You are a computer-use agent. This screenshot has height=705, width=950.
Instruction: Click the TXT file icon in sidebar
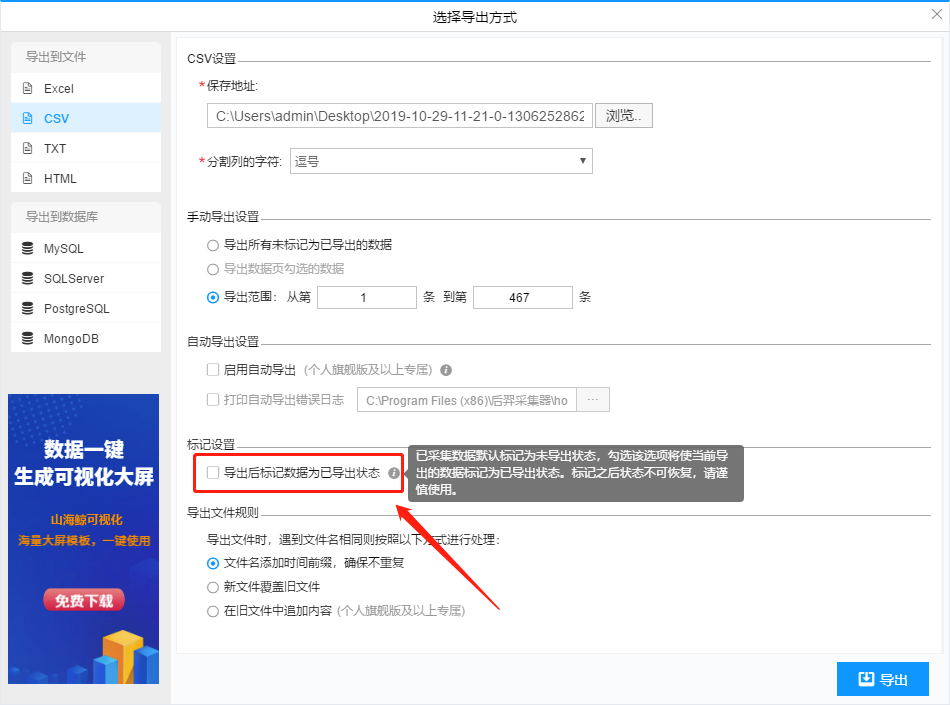tap(27, 148)
